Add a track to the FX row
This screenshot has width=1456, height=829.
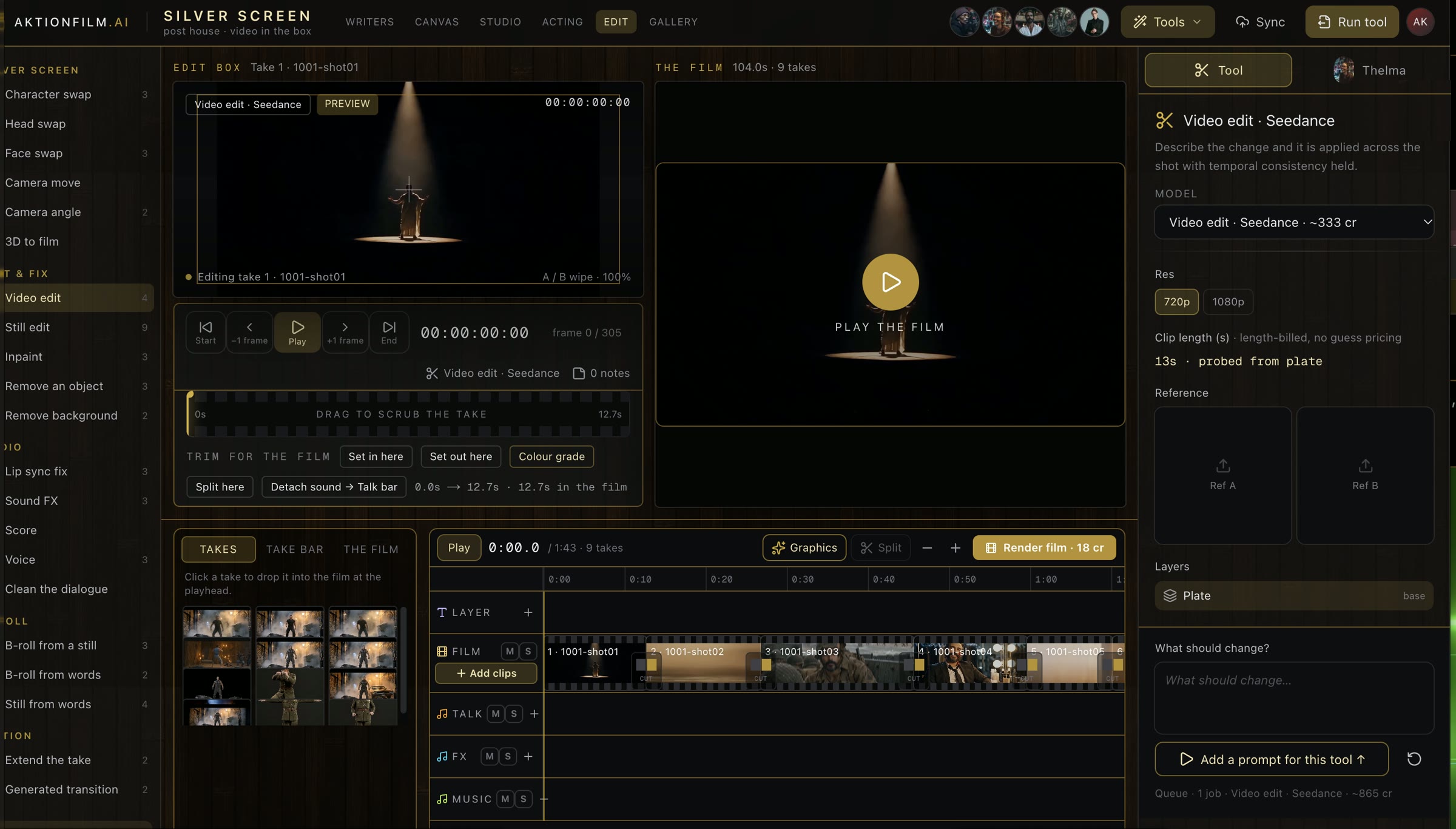[528, 756]
